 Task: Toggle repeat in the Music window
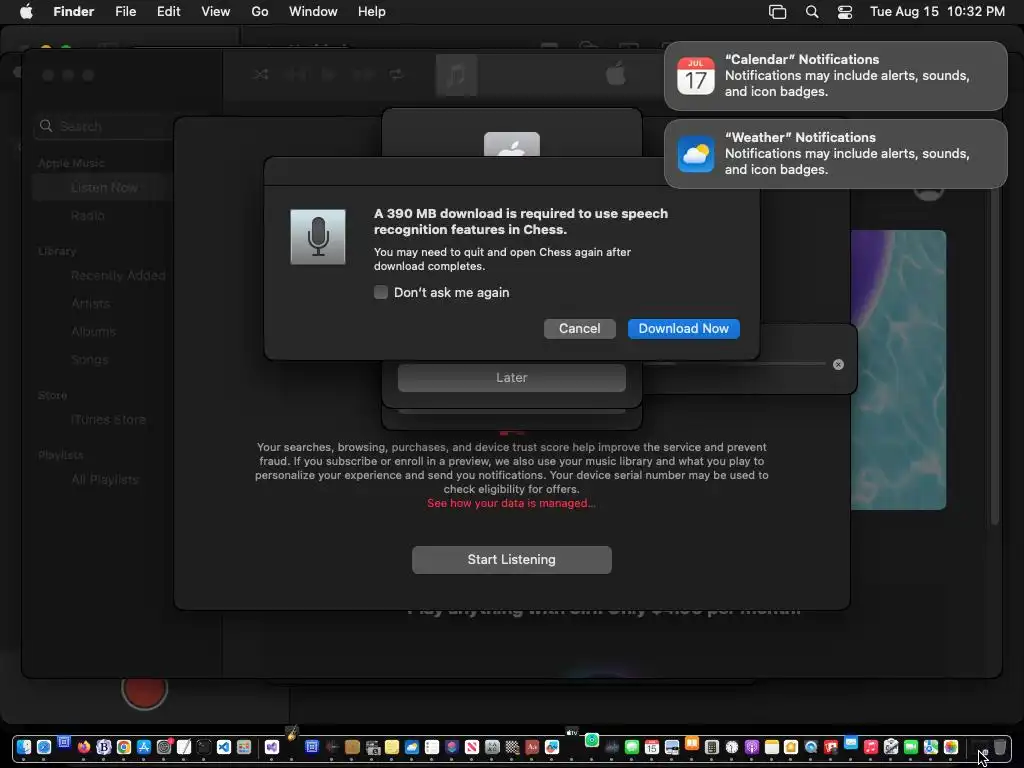(396, 74)
